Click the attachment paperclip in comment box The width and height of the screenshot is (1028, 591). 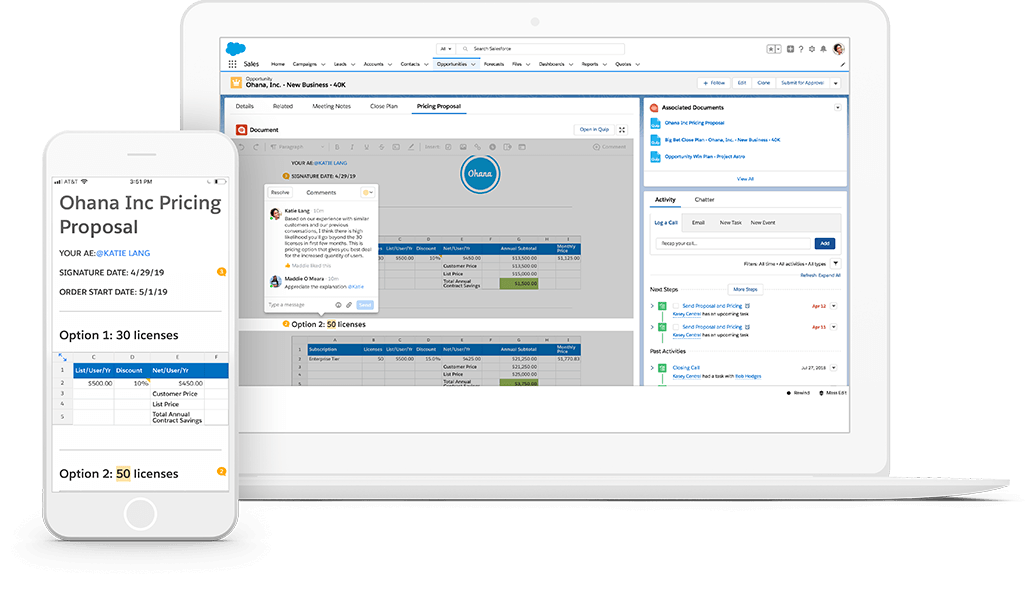[x=349, y=304]
